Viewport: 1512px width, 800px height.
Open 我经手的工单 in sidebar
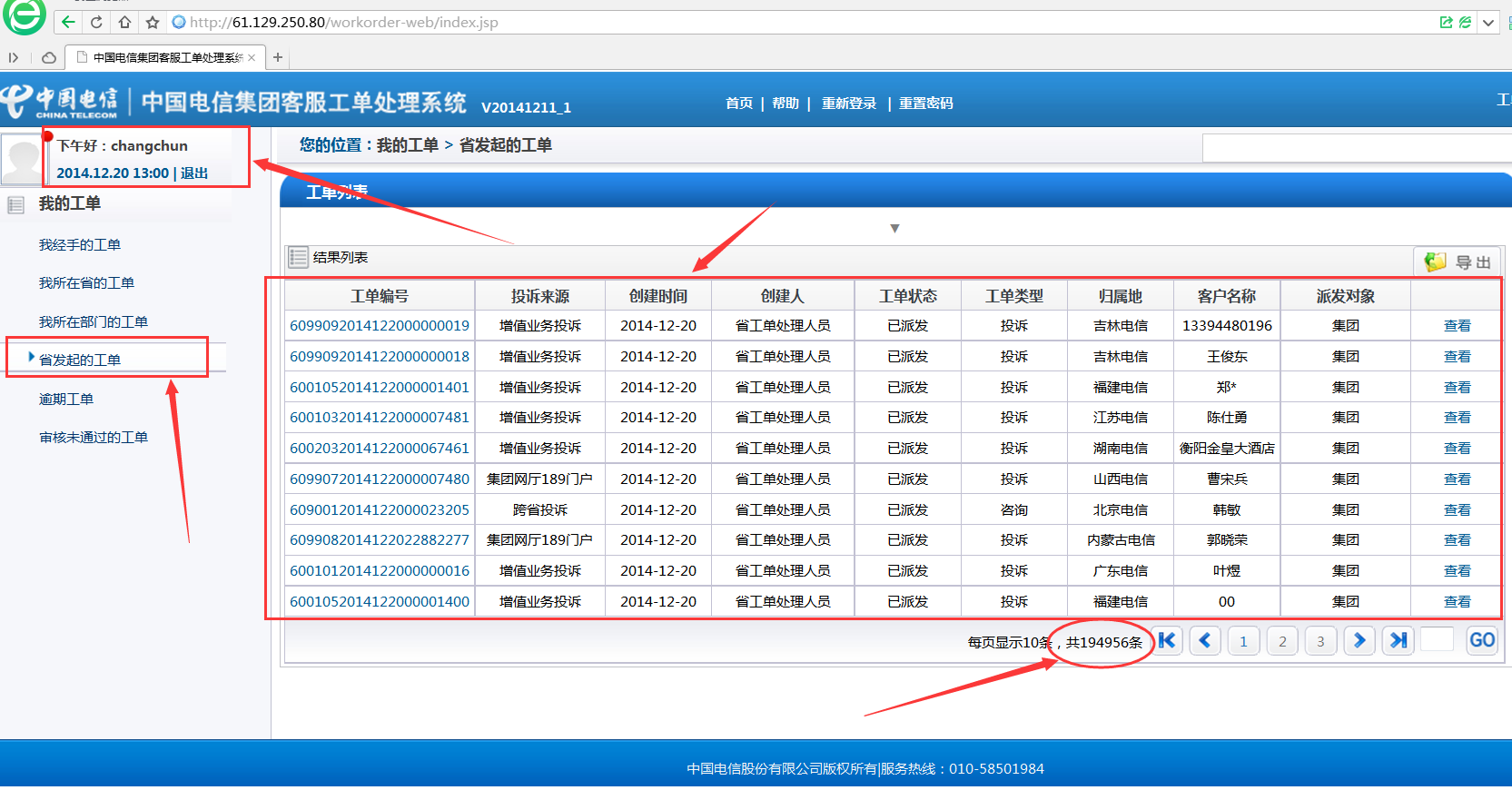[x=80, y=244]
